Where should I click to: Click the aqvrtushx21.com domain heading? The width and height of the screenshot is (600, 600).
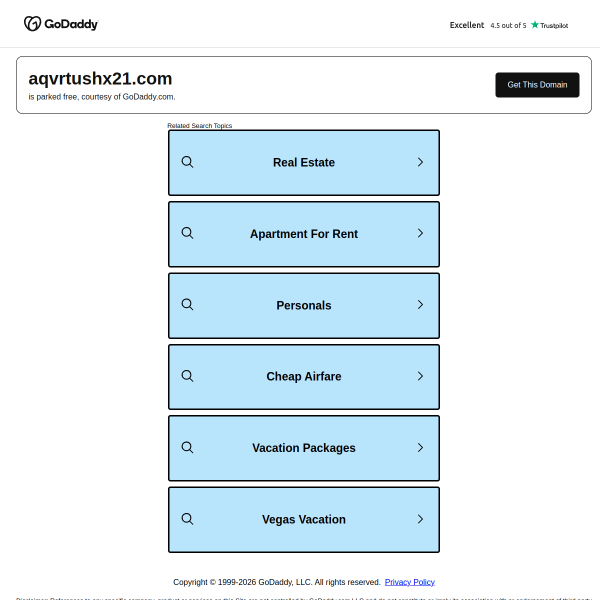tap(100, 78)
